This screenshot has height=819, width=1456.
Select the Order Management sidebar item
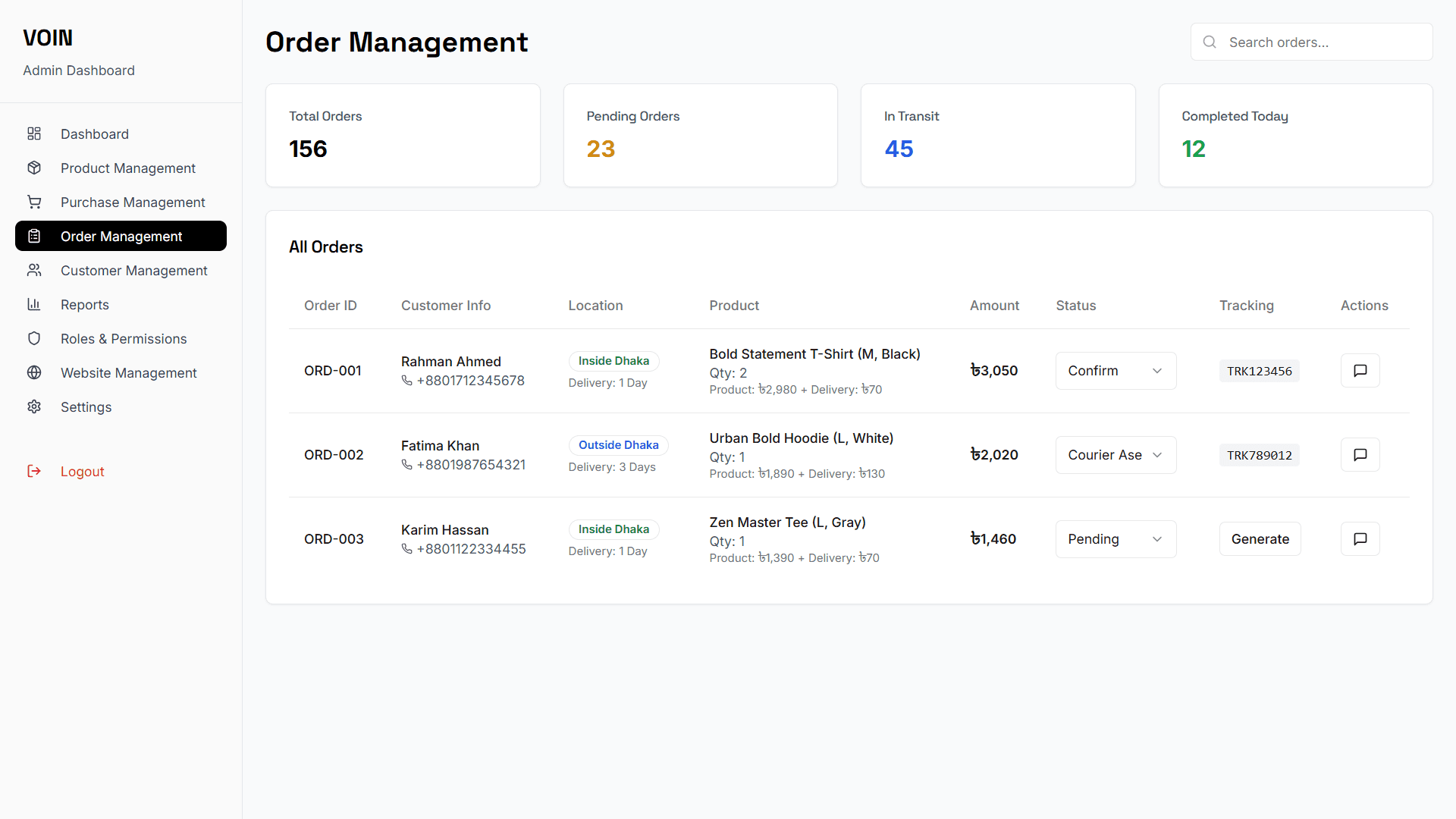[121, 237]
